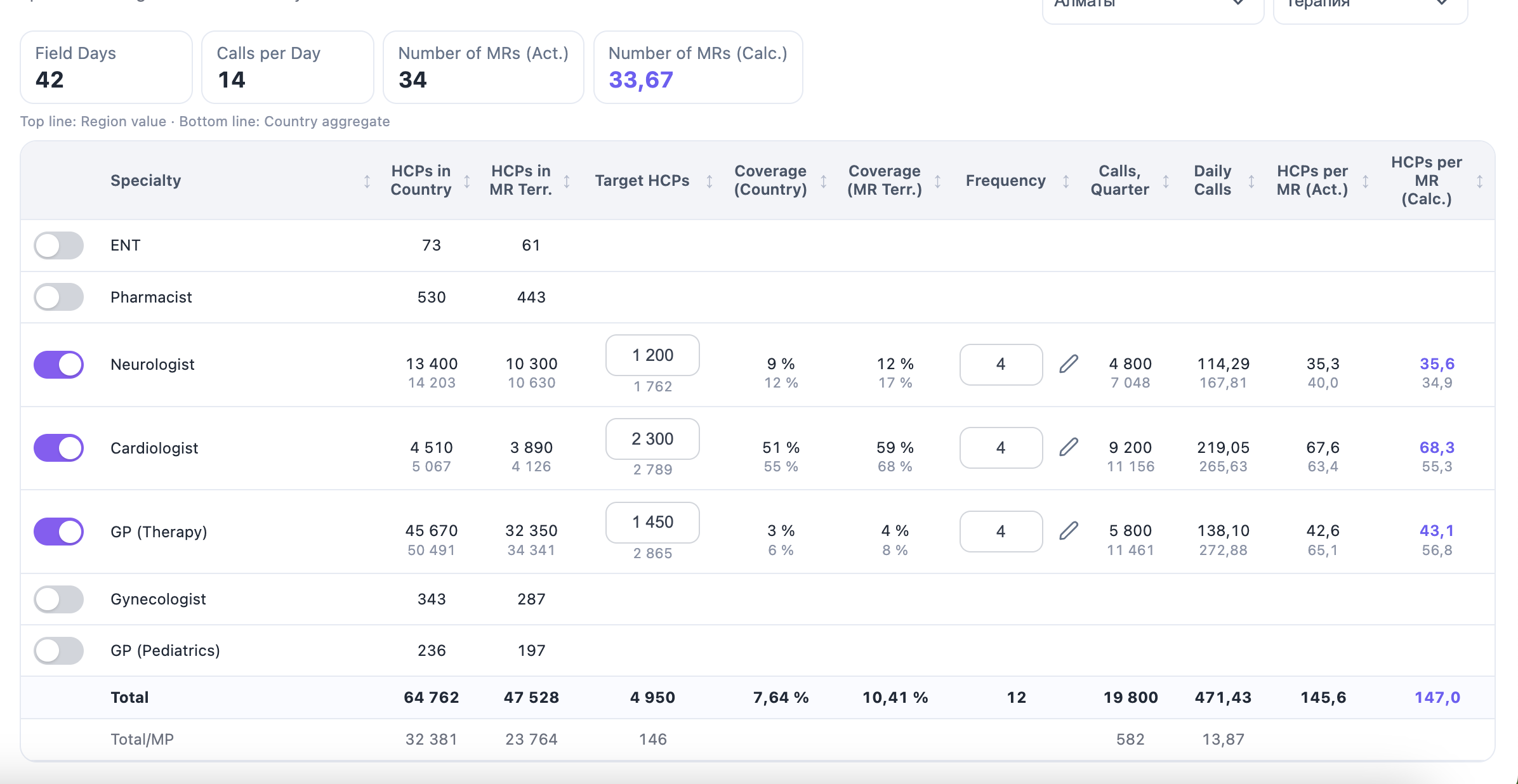The height and width of the screenshot is (784, 1518).
Task: Switch off the Cardiologist toggle
Action: (x=58, y=448)
